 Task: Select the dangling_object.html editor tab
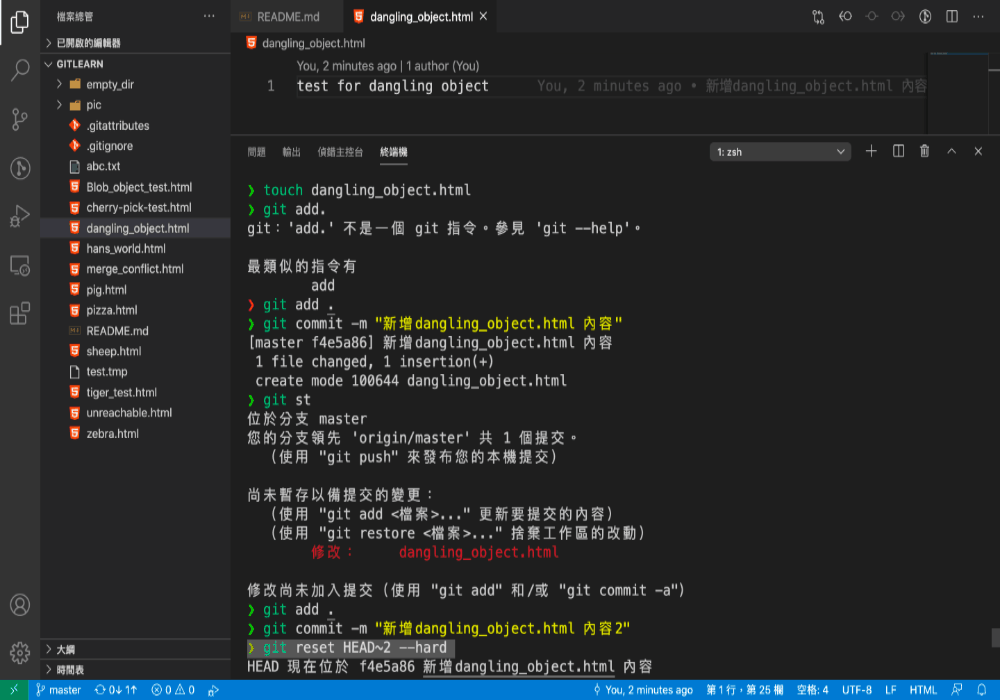(421, 17)
